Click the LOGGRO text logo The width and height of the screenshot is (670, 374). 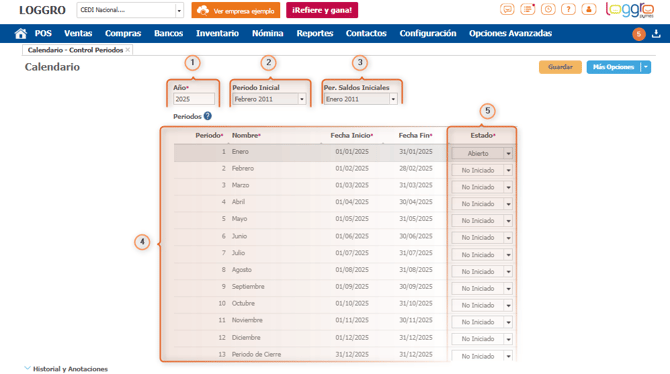[42, 10]
